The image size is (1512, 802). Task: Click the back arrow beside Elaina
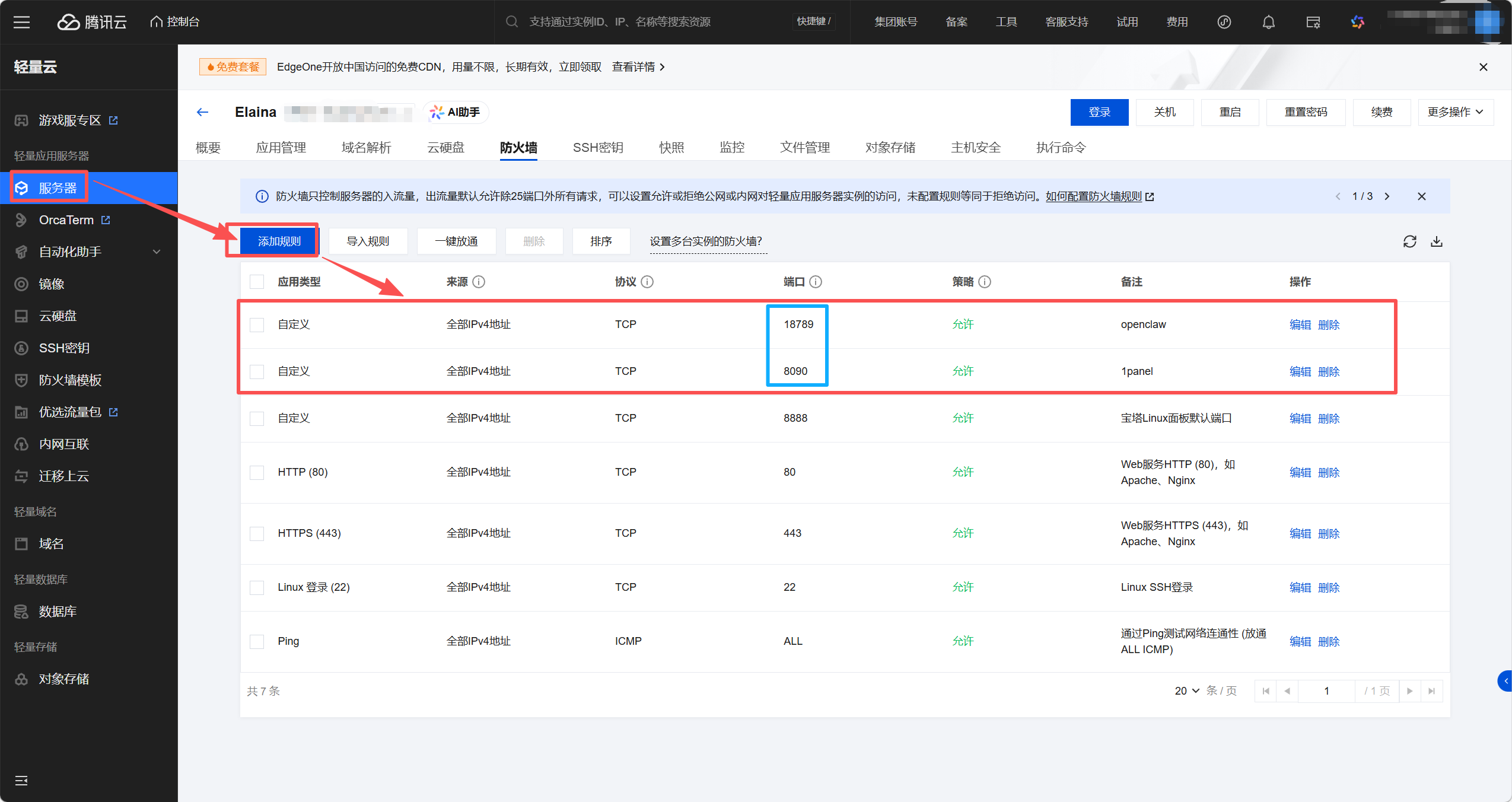(x=202, y=112)
